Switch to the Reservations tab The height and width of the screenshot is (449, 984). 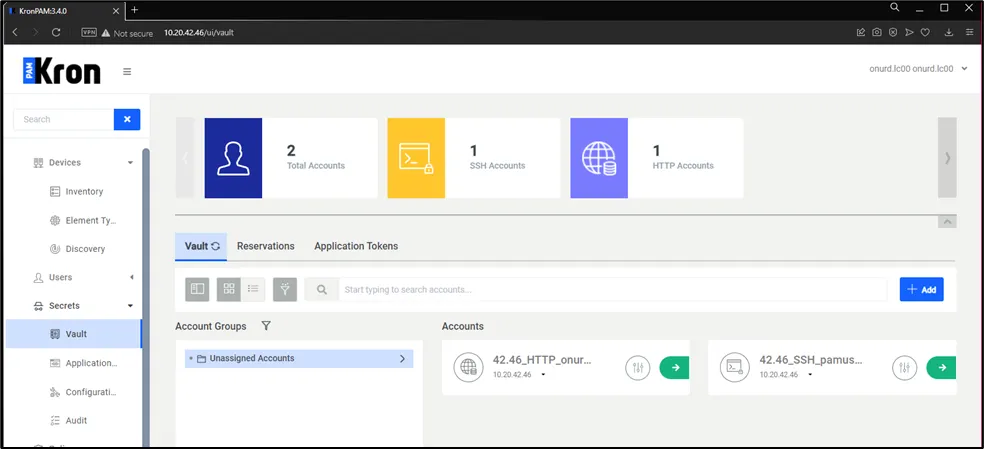(265, 246)
